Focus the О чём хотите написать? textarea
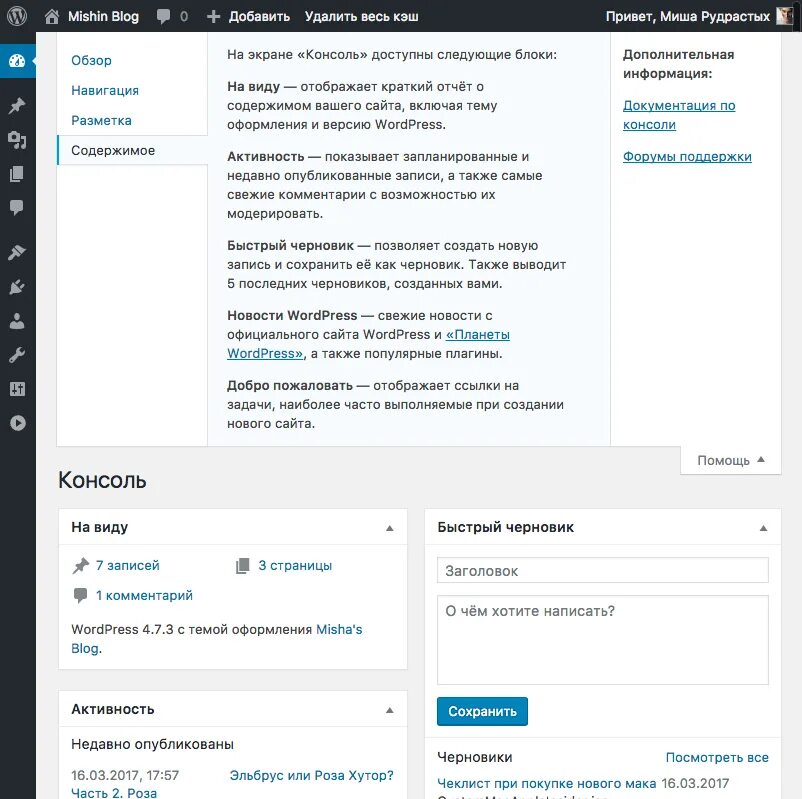Viewport: 802px width, 799px height. pos(603,640)
